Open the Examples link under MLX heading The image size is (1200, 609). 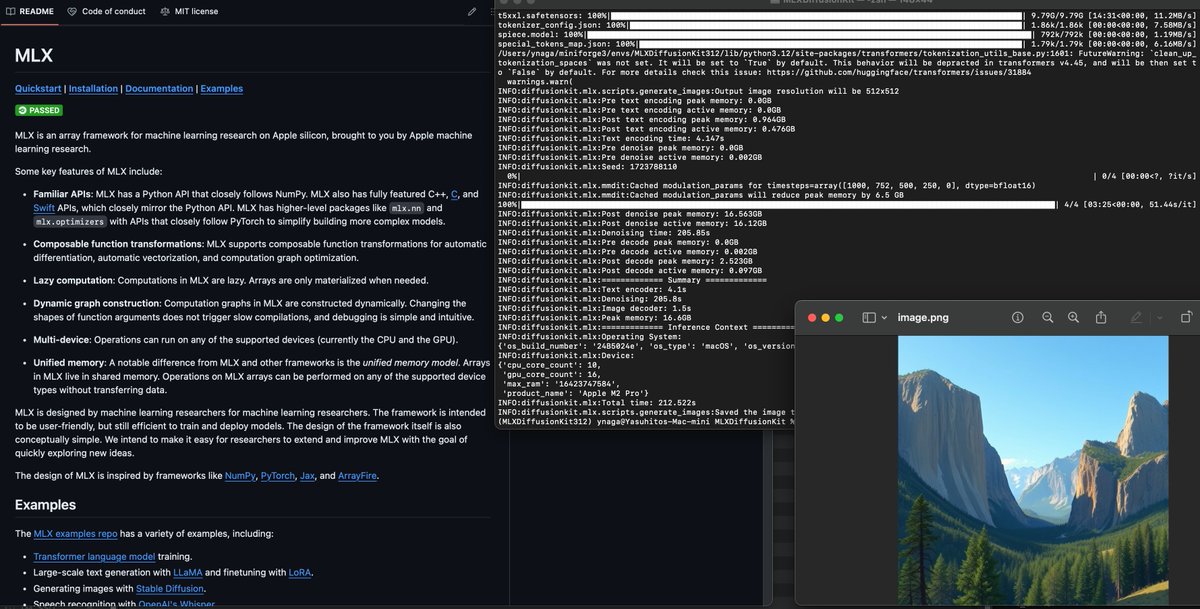pos(221,88)
